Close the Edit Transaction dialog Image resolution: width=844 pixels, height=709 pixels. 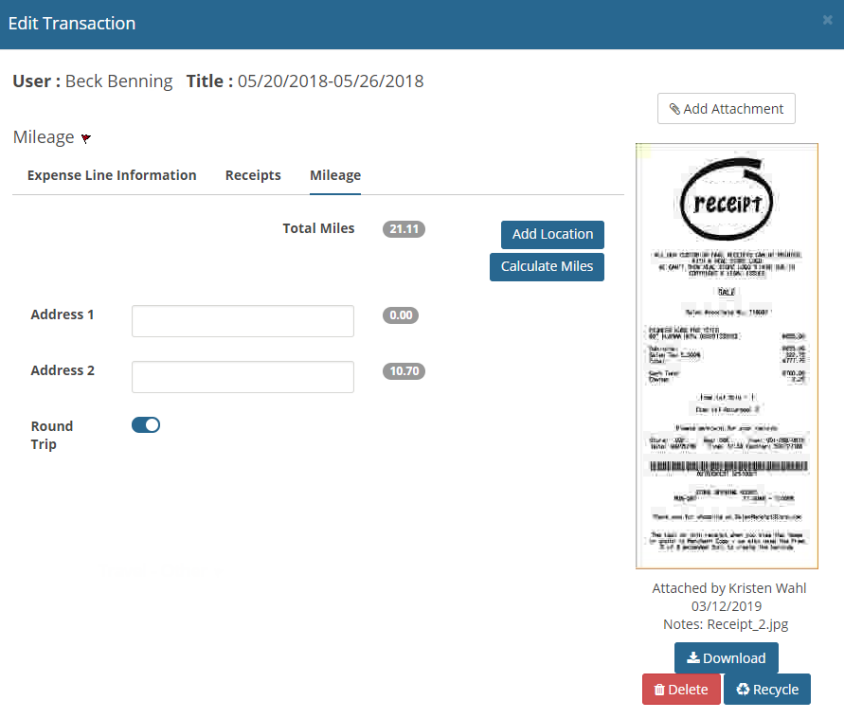[x=827, y=20]
